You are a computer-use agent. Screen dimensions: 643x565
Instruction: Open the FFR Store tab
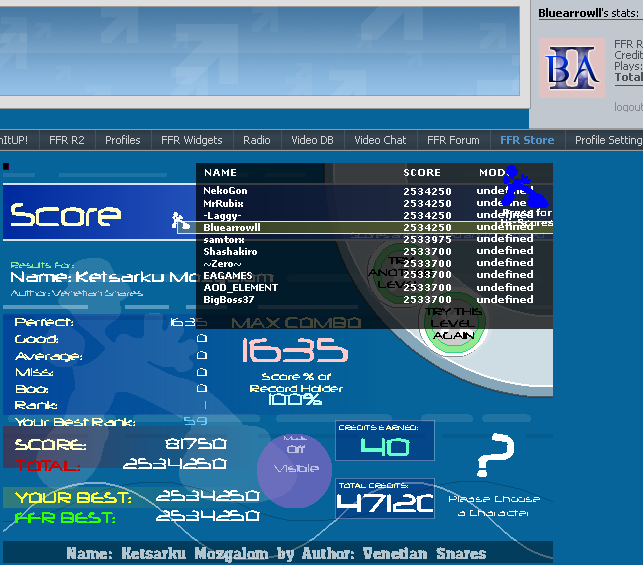(x=526, y=140)
